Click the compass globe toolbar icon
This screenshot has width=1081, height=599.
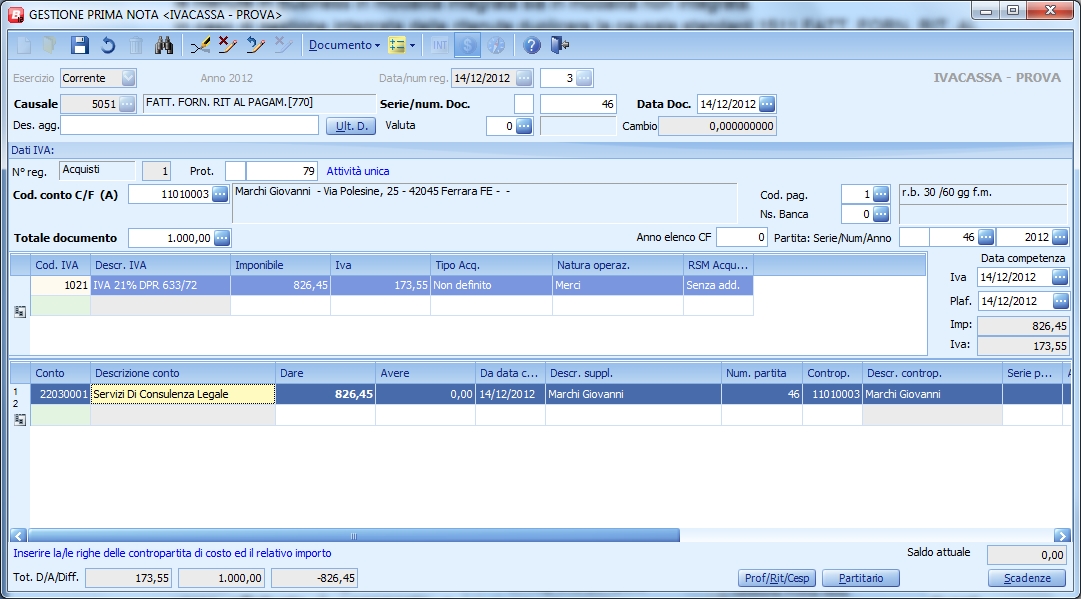coord(496,45)
